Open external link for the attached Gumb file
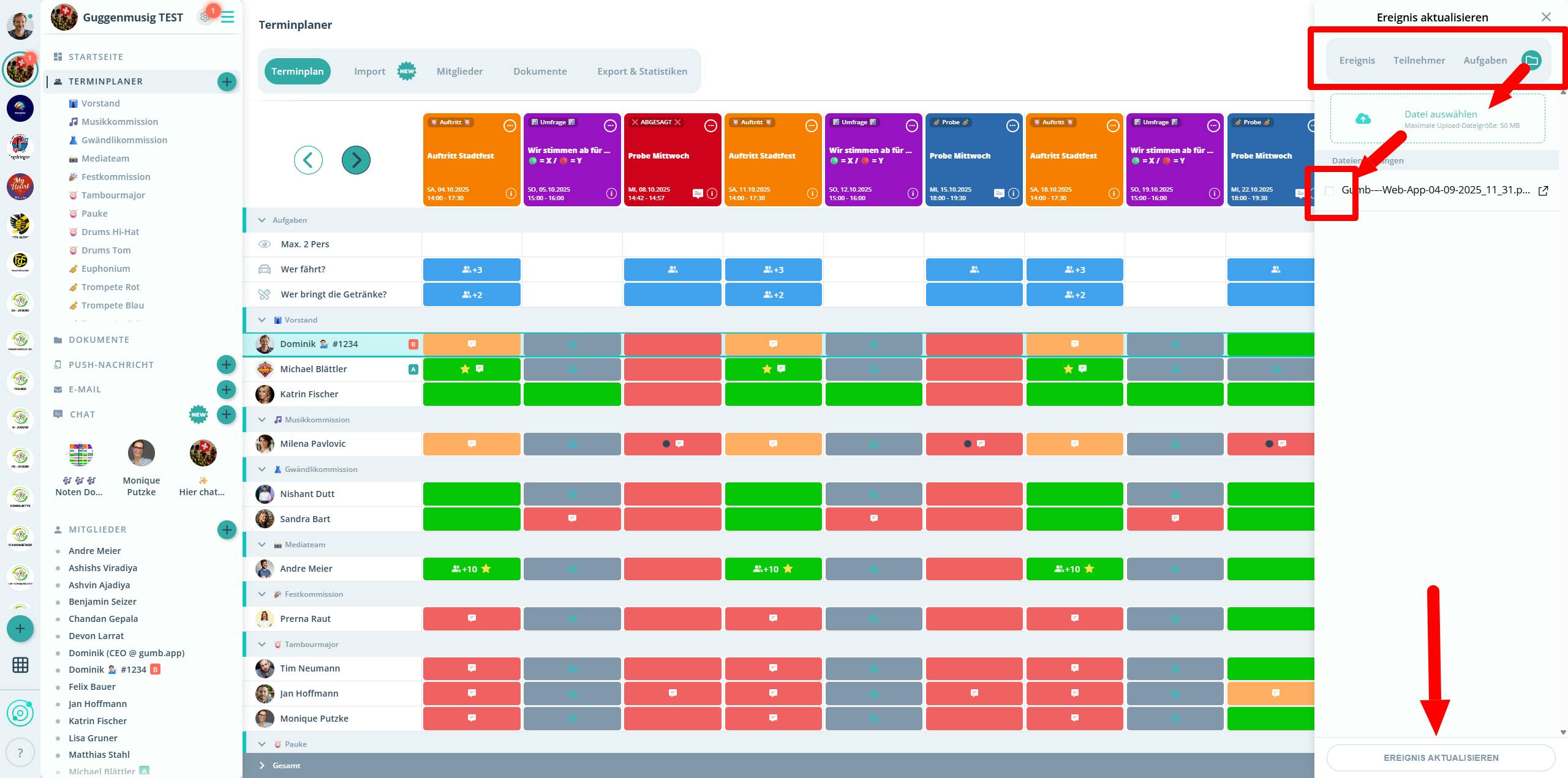This screenshot has height=778, width=1568. (x=1543, y=190)
